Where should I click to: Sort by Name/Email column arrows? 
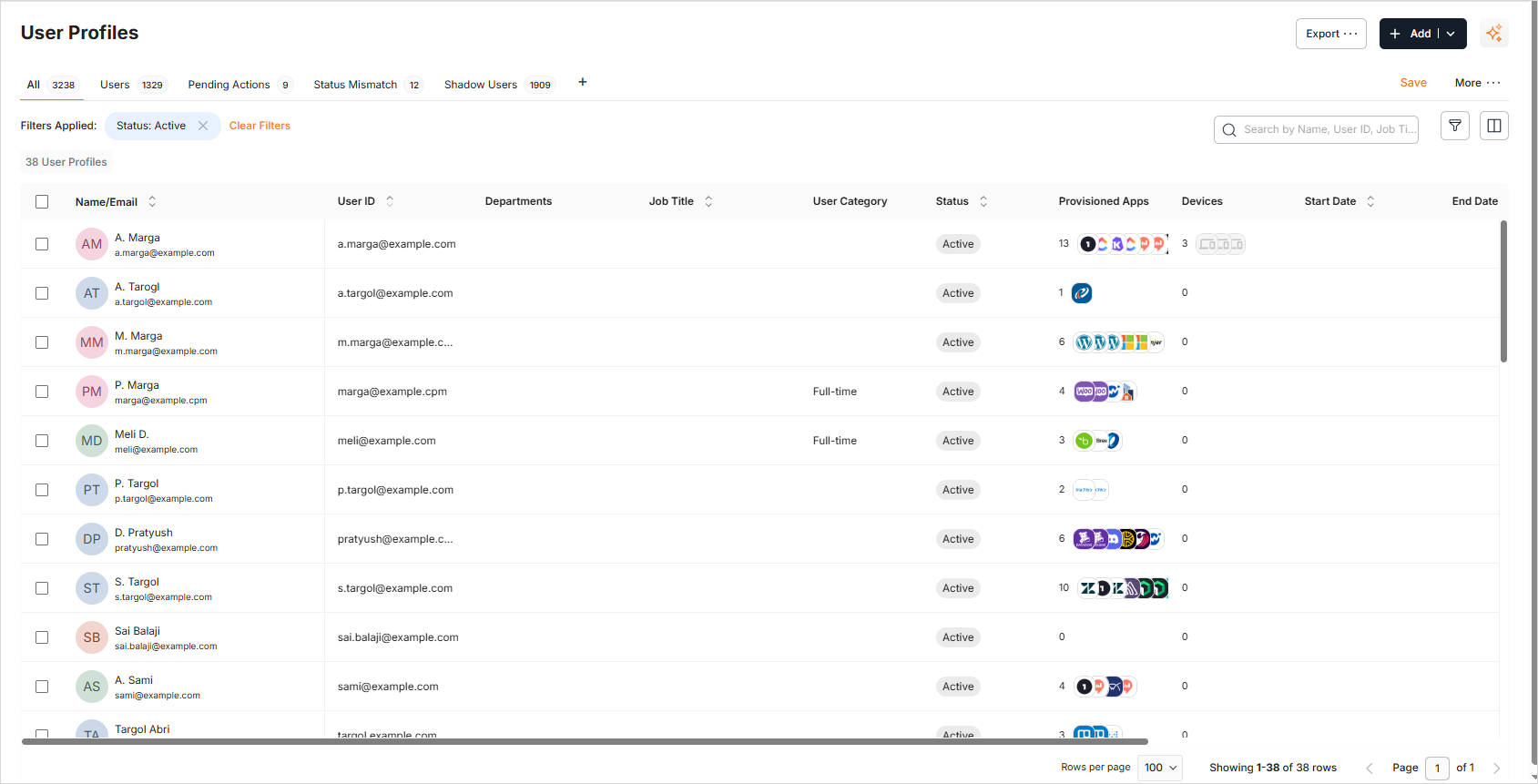(x=152, y=201)
